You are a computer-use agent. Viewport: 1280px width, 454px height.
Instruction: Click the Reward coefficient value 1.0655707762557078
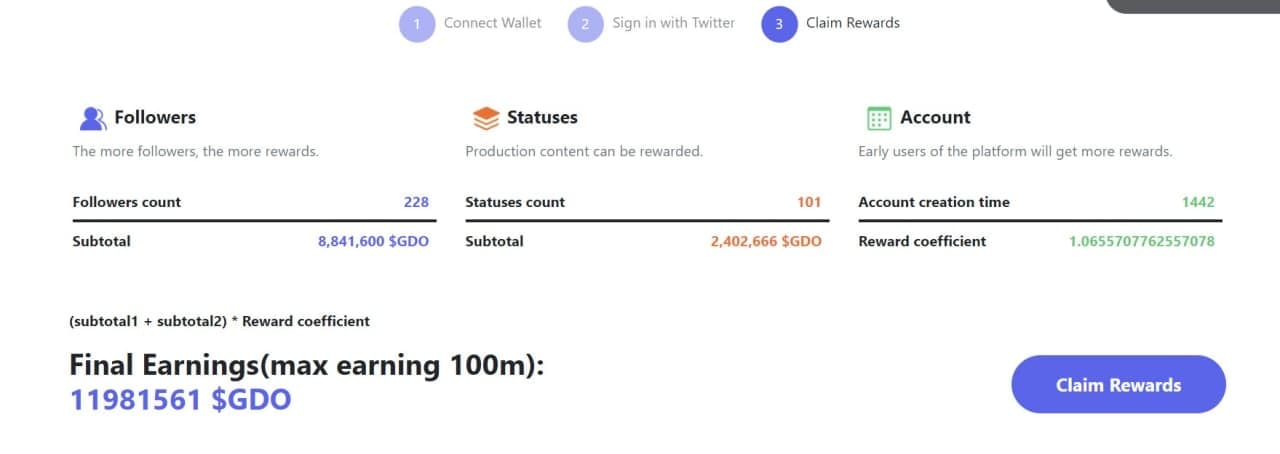(1141, 241)
